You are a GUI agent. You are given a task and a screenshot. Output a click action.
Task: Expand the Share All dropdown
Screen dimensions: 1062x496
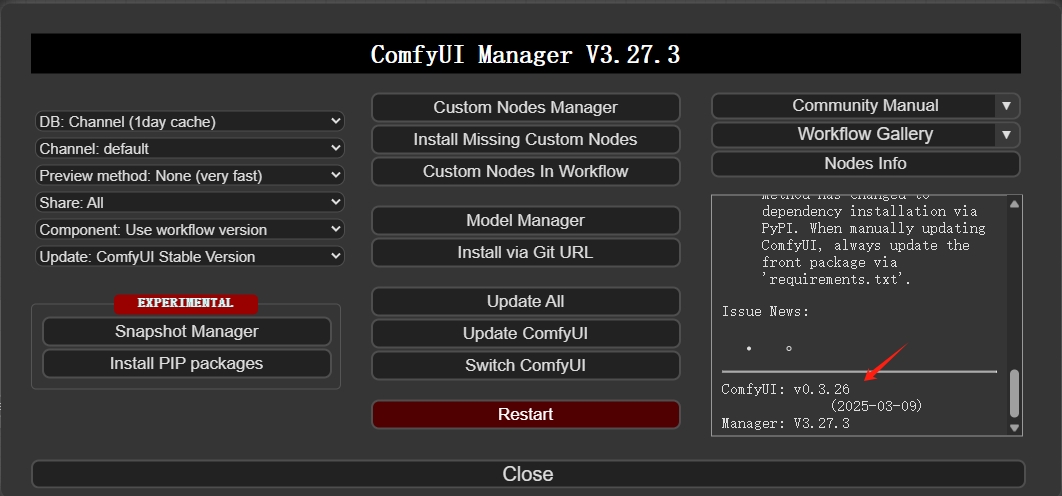pyautogui.click(x=190, y=202)
